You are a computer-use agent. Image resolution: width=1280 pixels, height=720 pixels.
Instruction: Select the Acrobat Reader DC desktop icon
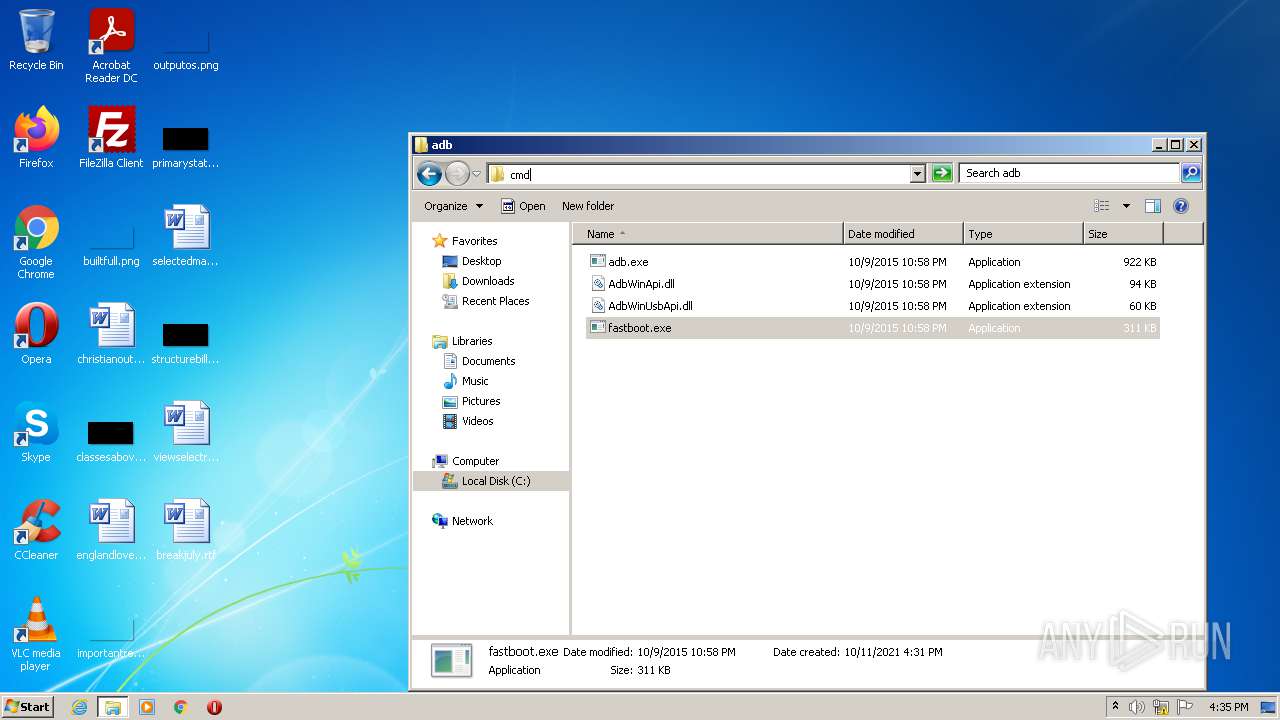111,45
